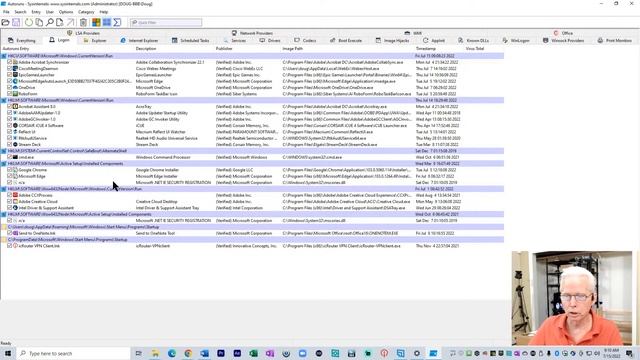Click the taskbar 'Type here to search' box
This screenshot has height=360, width=640.
tap(73, 353)
